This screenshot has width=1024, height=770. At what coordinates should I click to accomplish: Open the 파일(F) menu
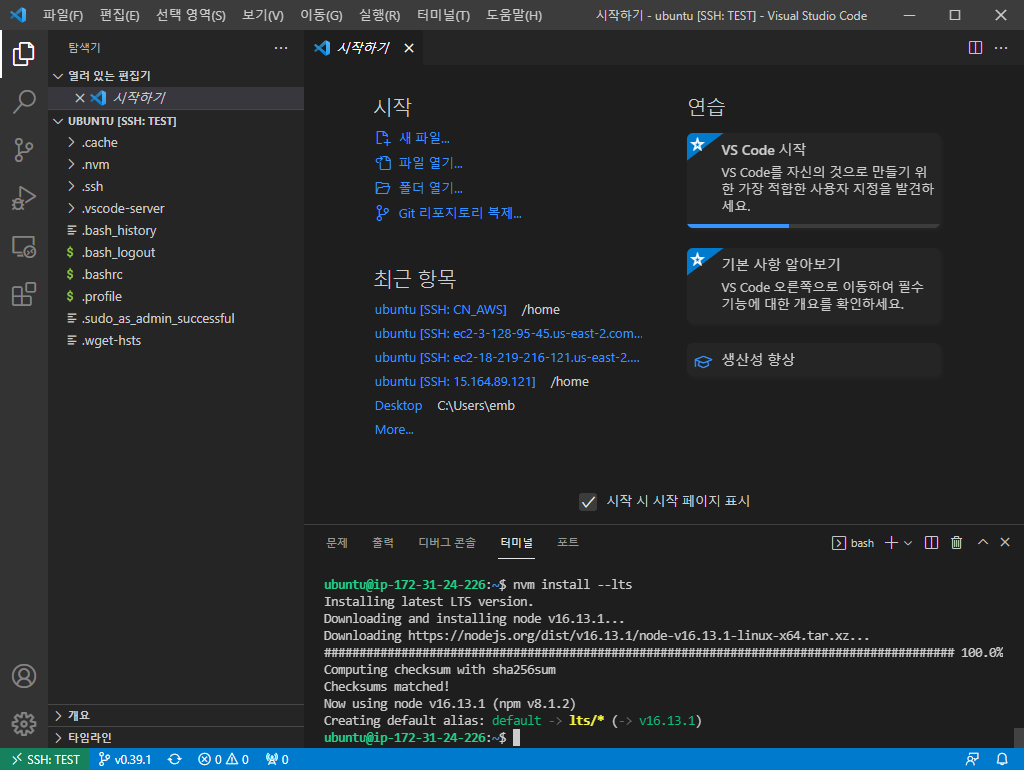pos(63,15)
